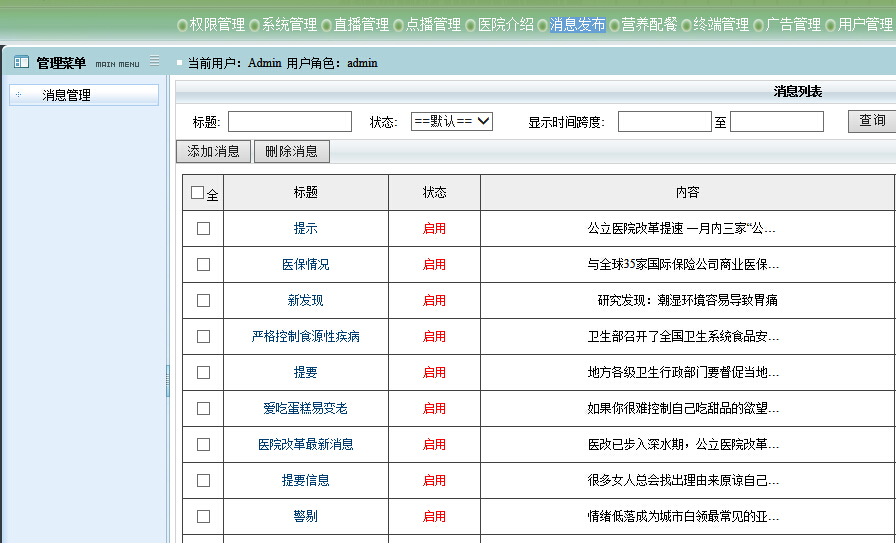896x543 pixels.
Task: Check the box for 提示 row
Action: 204,228
